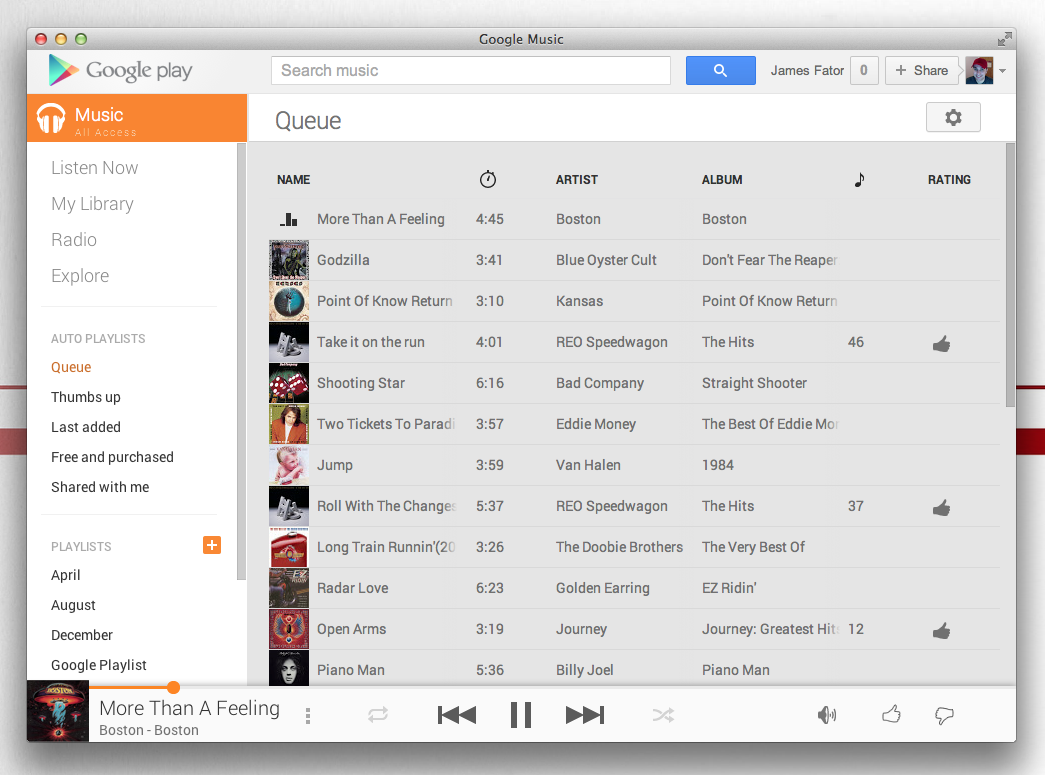Open the queue settings gear

[953, 117]
